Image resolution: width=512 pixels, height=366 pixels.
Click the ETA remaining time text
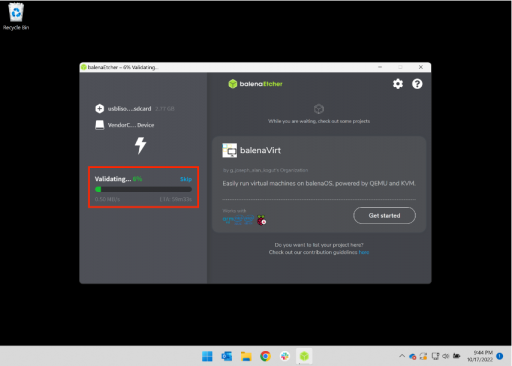[176, 199]
